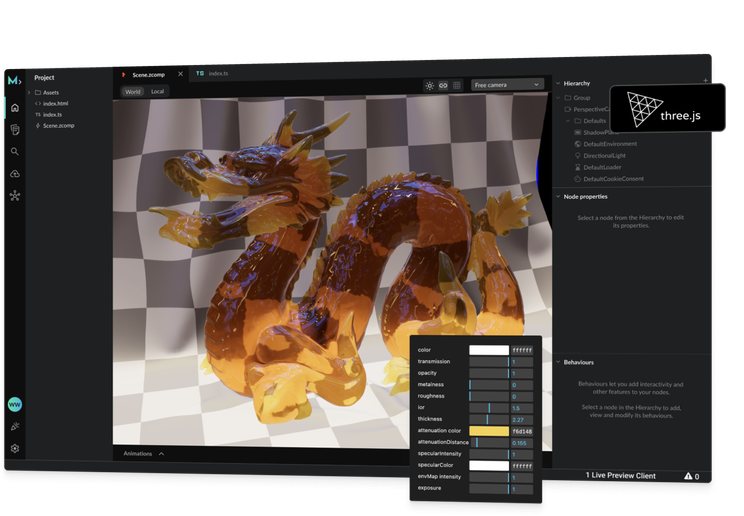Adjust the opacity slider
Viewport: 744px width, 516px height.
tap(489, 373)
